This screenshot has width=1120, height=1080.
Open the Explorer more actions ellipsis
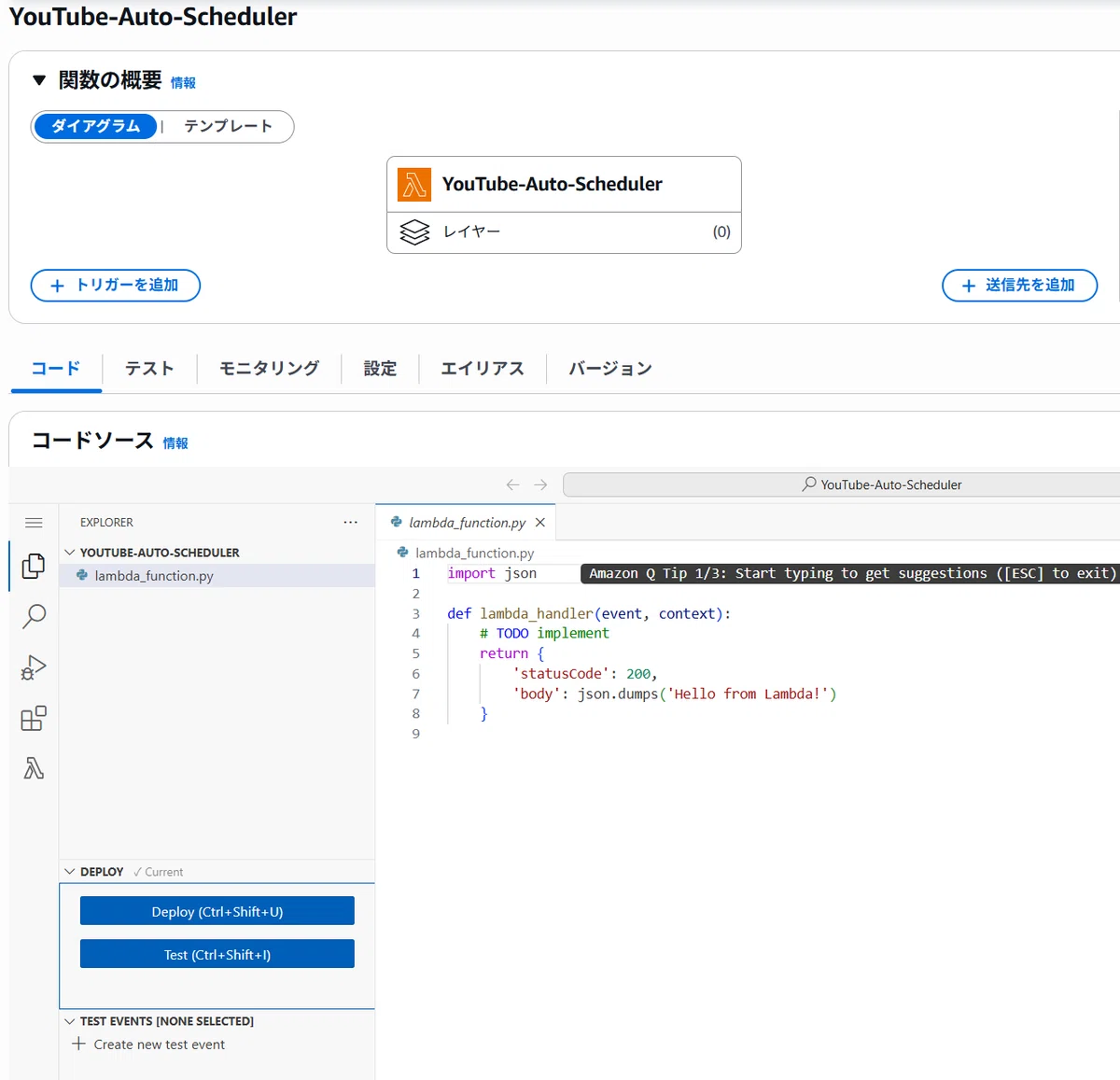coord(350,523)
